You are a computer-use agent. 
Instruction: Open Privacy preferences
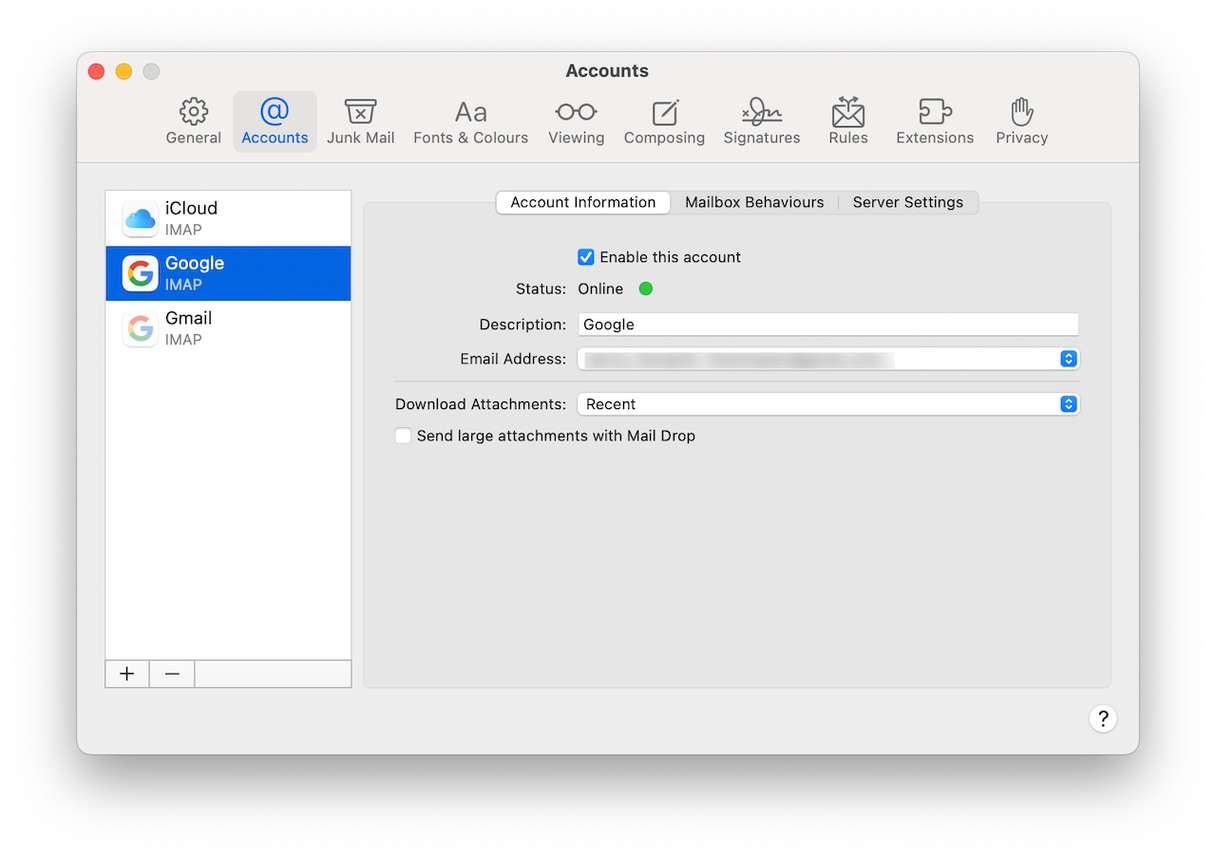[x=1021, y=118]
